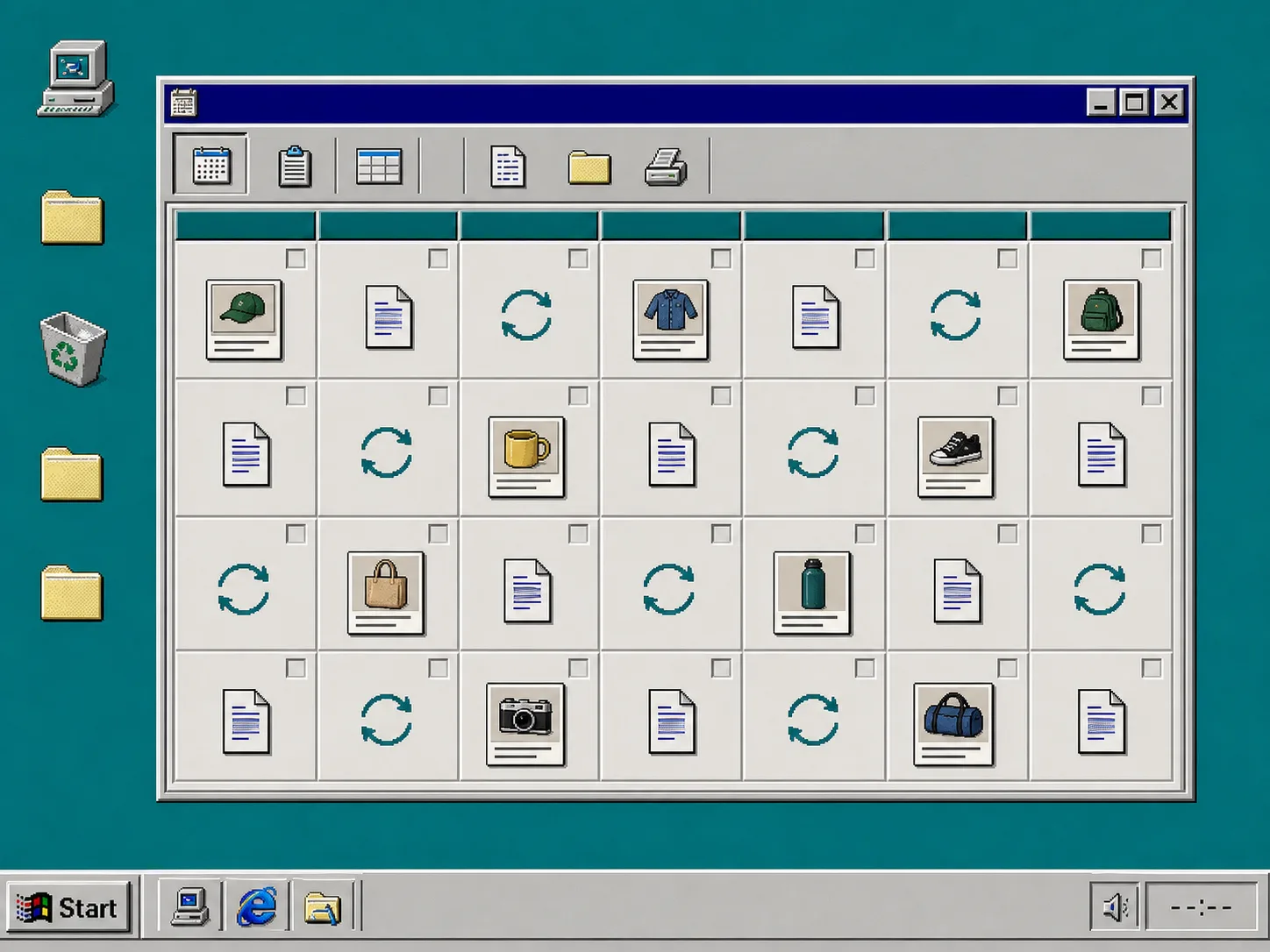
Task: Click the refresh arrows left of the water bottle
Action: (x=669, y=589)
